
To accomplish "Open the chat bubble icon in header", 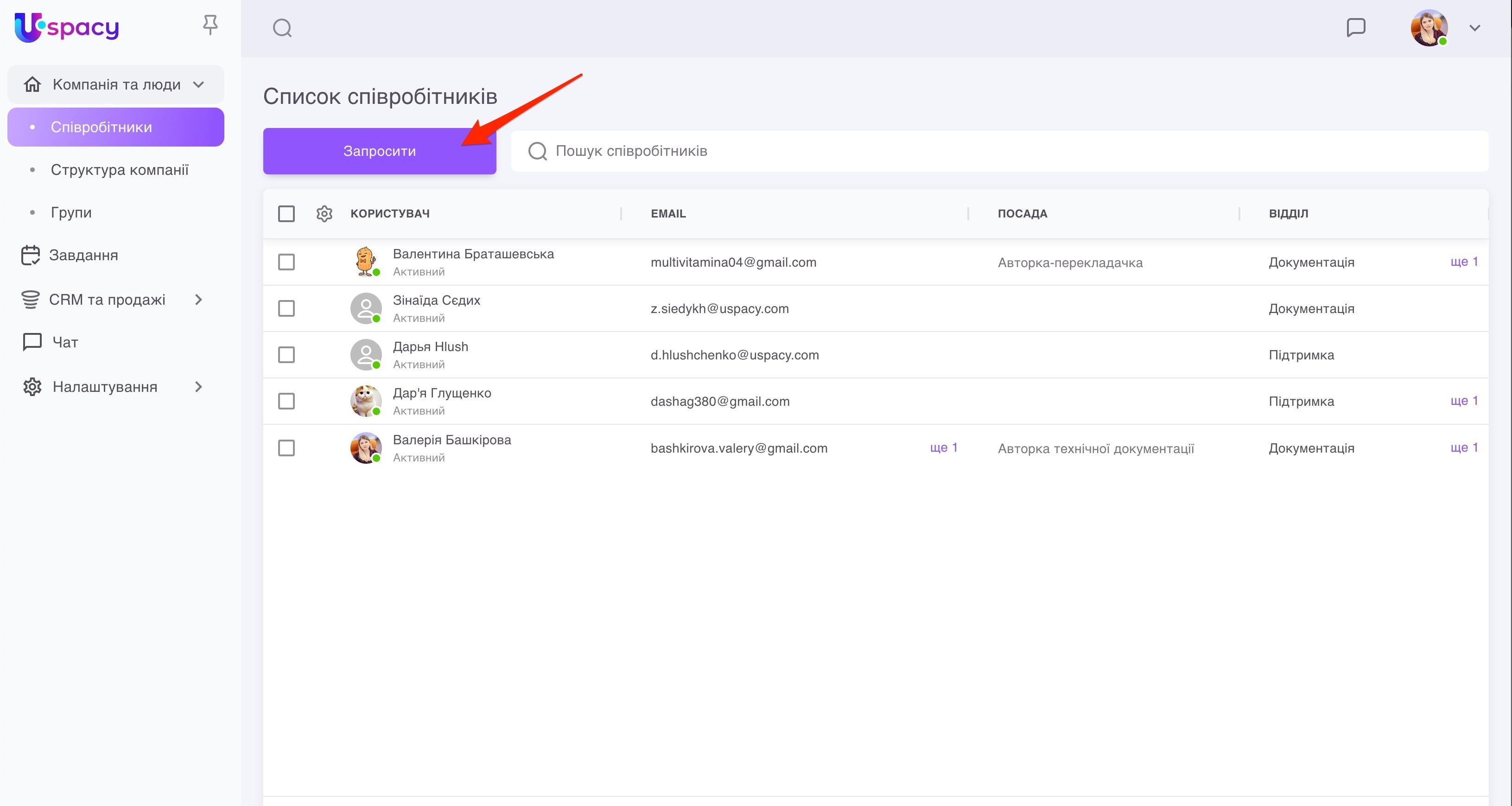I will click(x=1355, y=28).
